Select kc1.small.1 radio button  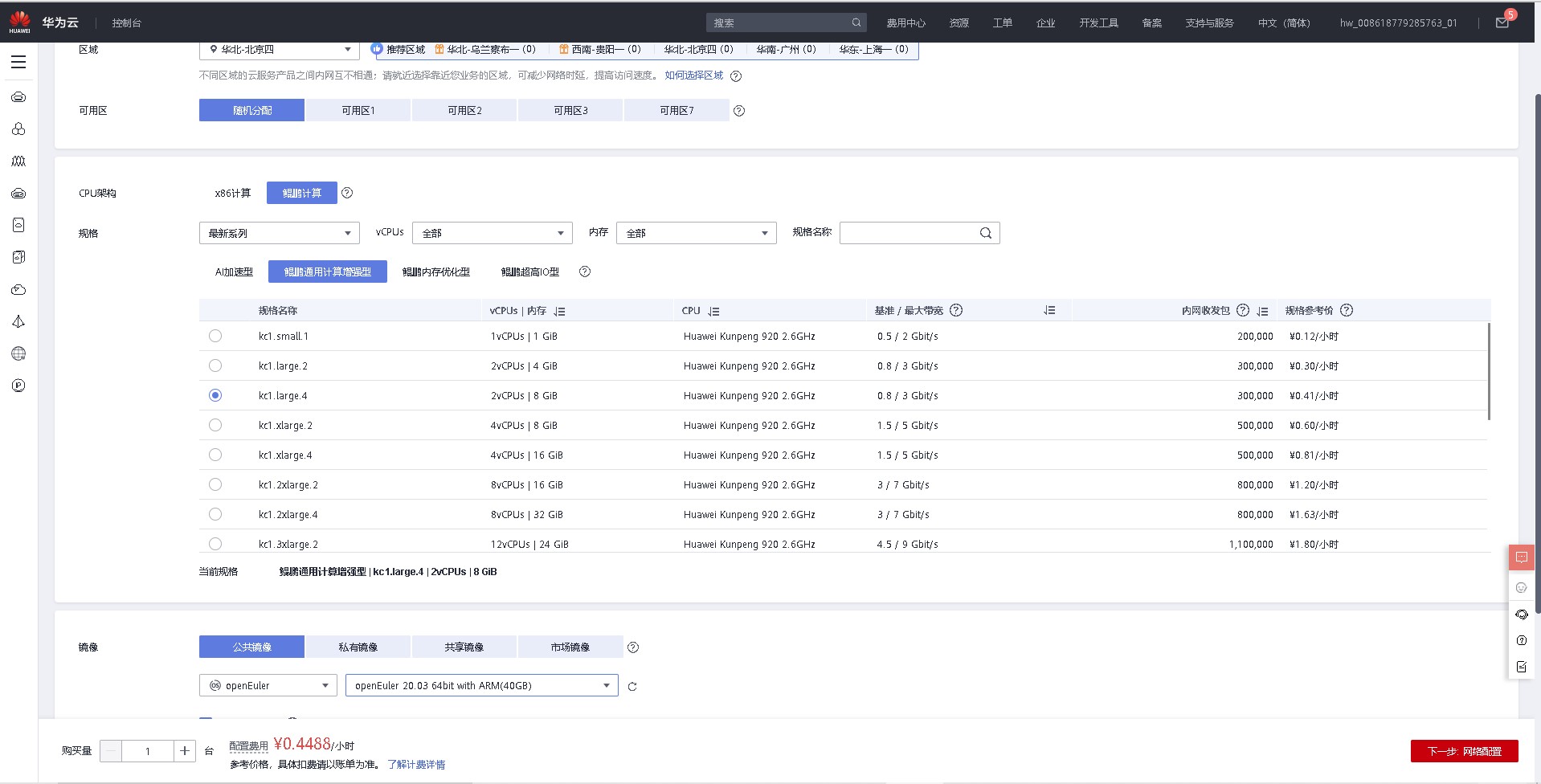tap(215, 336)
